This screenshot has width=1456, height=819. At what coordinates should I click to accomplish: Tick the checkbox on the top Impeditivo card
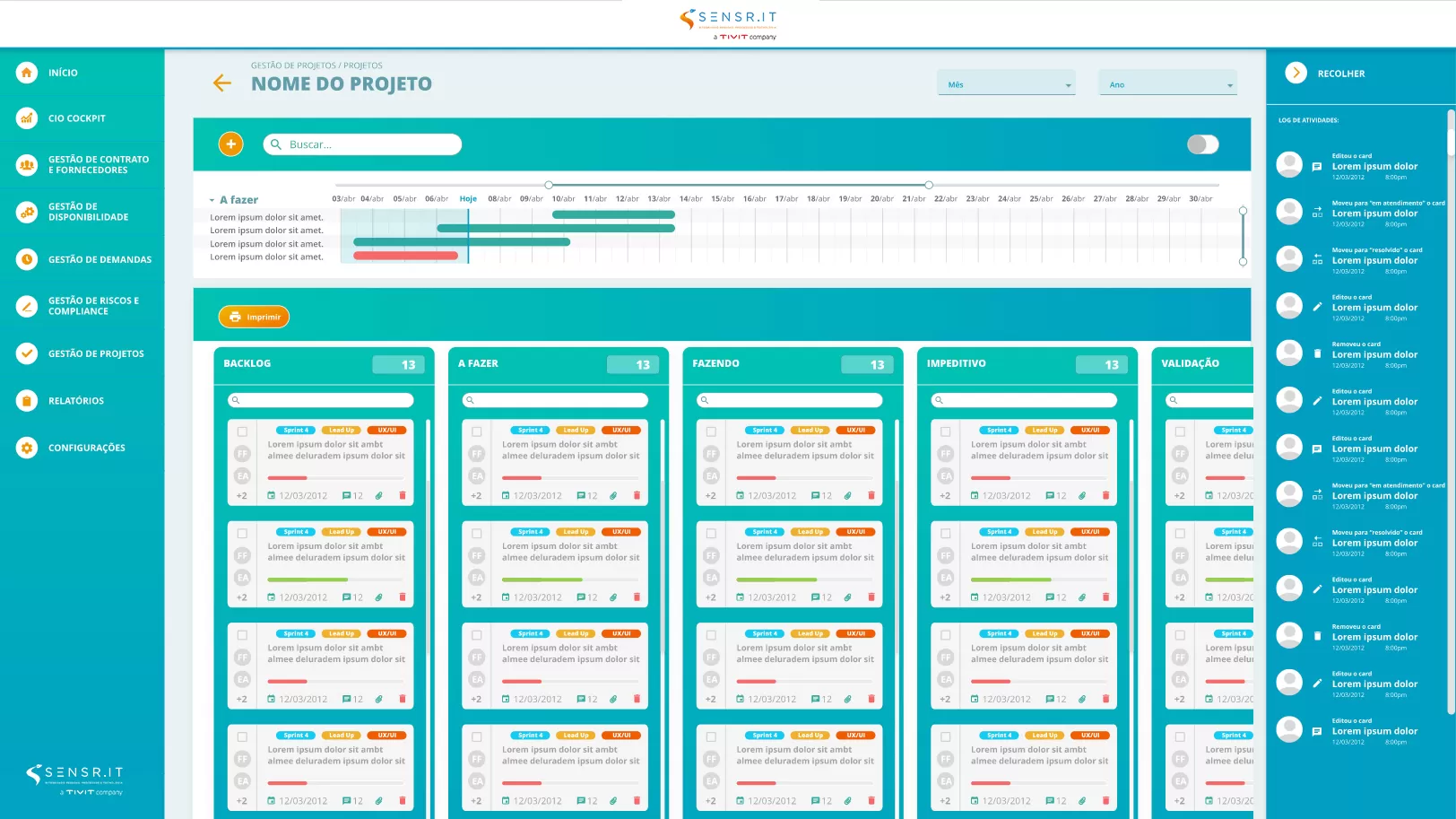pyautogui.click(x=945, y=431)
